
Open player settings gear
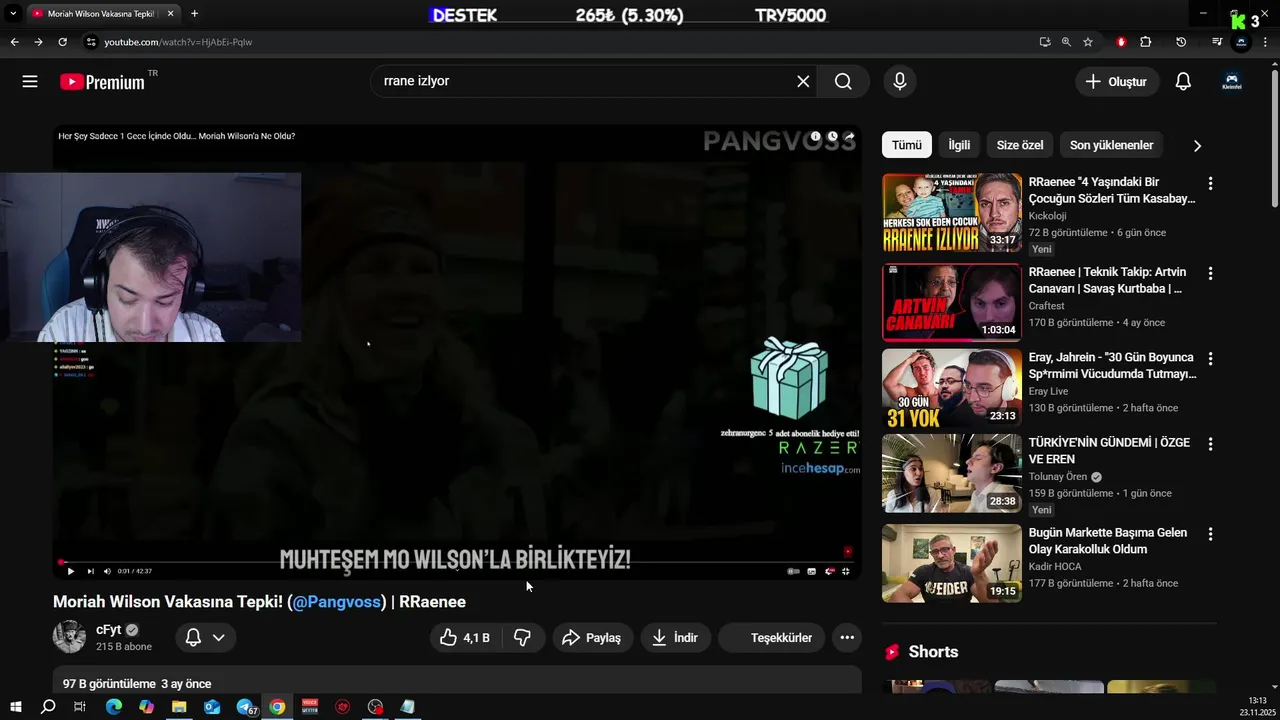[829, 571]
